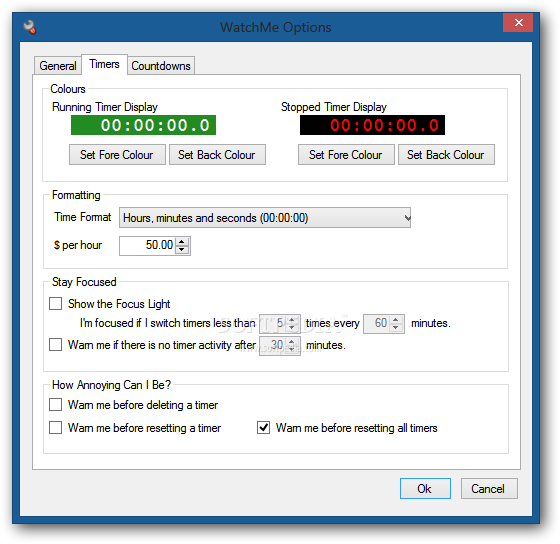Decrease the $ per hour value
Viewport: 560px width, 544px height.
182,250
